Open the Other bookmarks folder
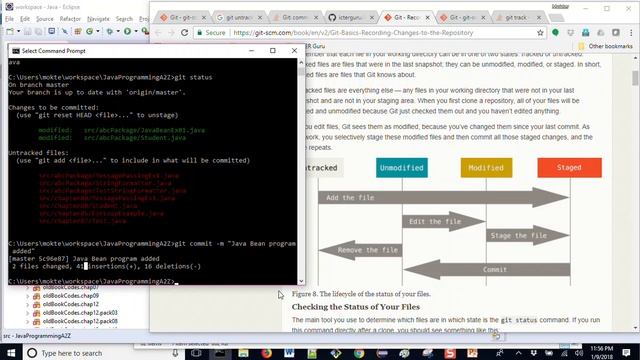The image size is (640, 360). pyautogui.click(x=605, y=47)
